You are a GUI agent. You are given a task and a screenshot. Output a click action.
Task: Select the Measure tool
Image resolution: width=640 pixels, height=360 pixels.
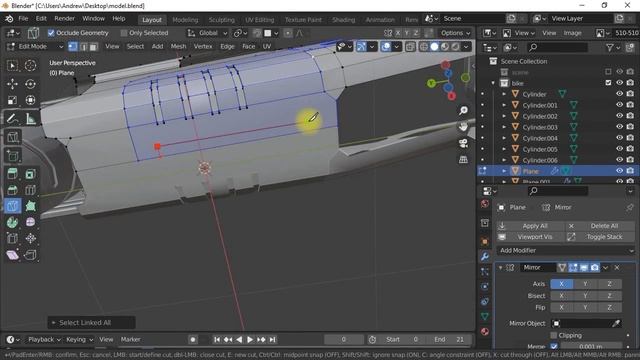coord(30,119)
